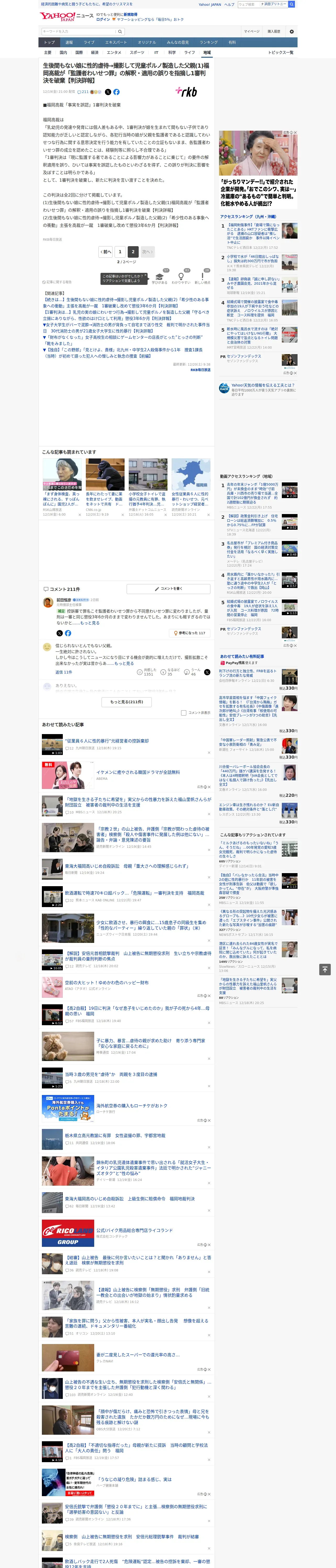Screen dimensions: 336x1568
Task: Click なるほど reaction with 35
Action: click(170, 672)
